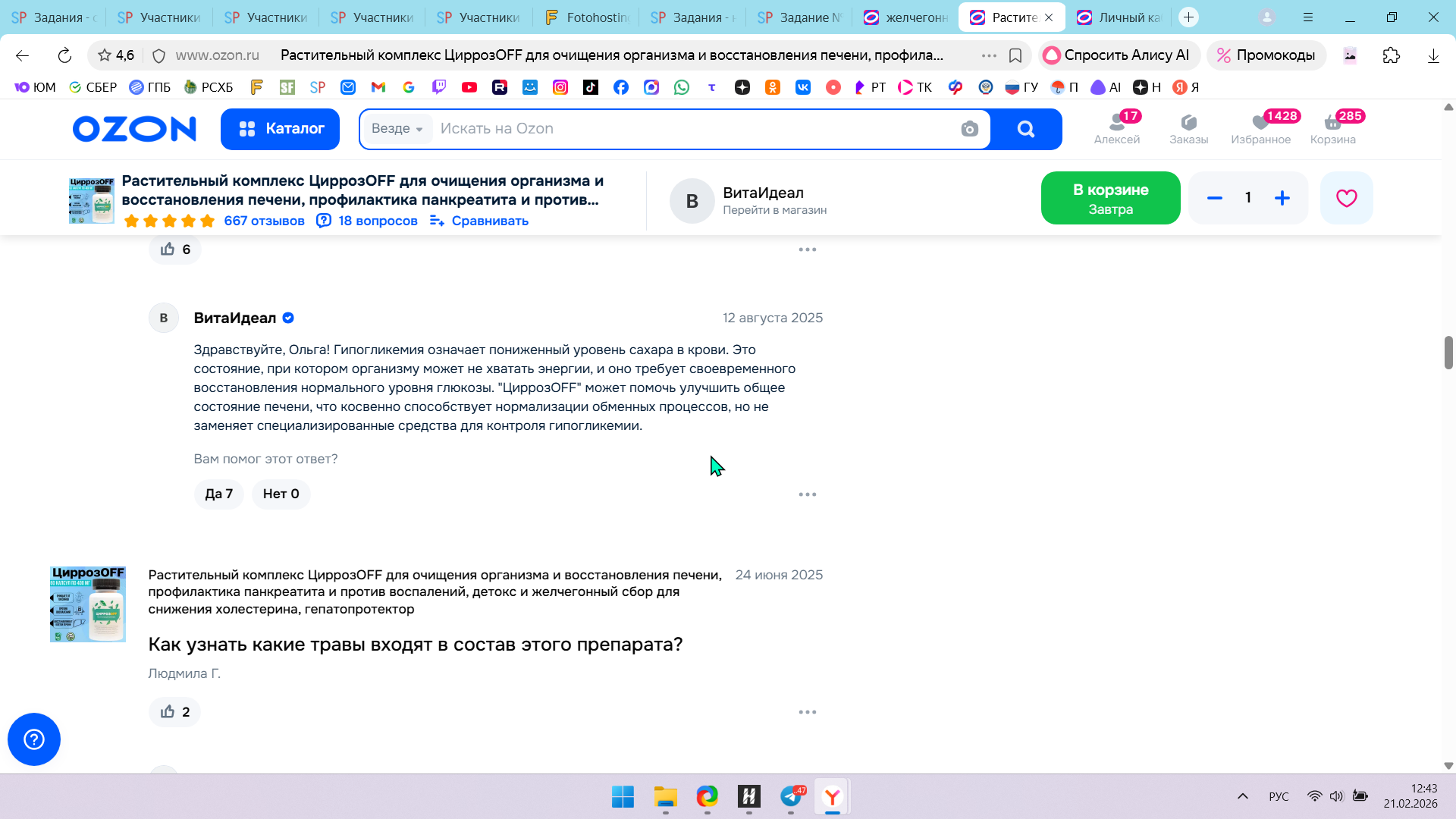Click the blue help question mark button
Viewport: 1456px width, 819px height.
pyautogui.click(x=34, y=739)
